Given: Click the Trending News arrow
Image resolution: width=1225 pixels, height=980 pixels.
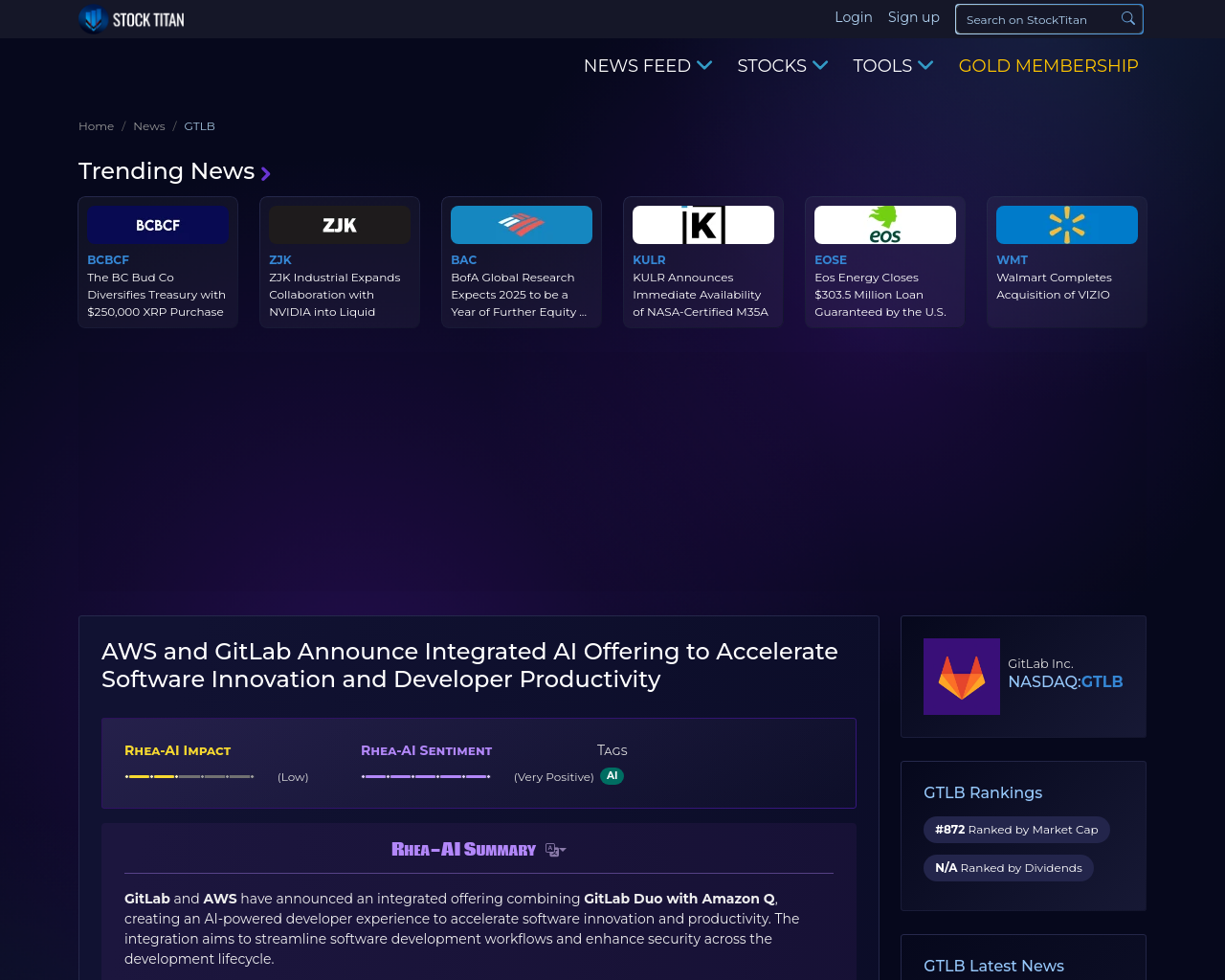Looking at the screenshot, I should (265, 173).
